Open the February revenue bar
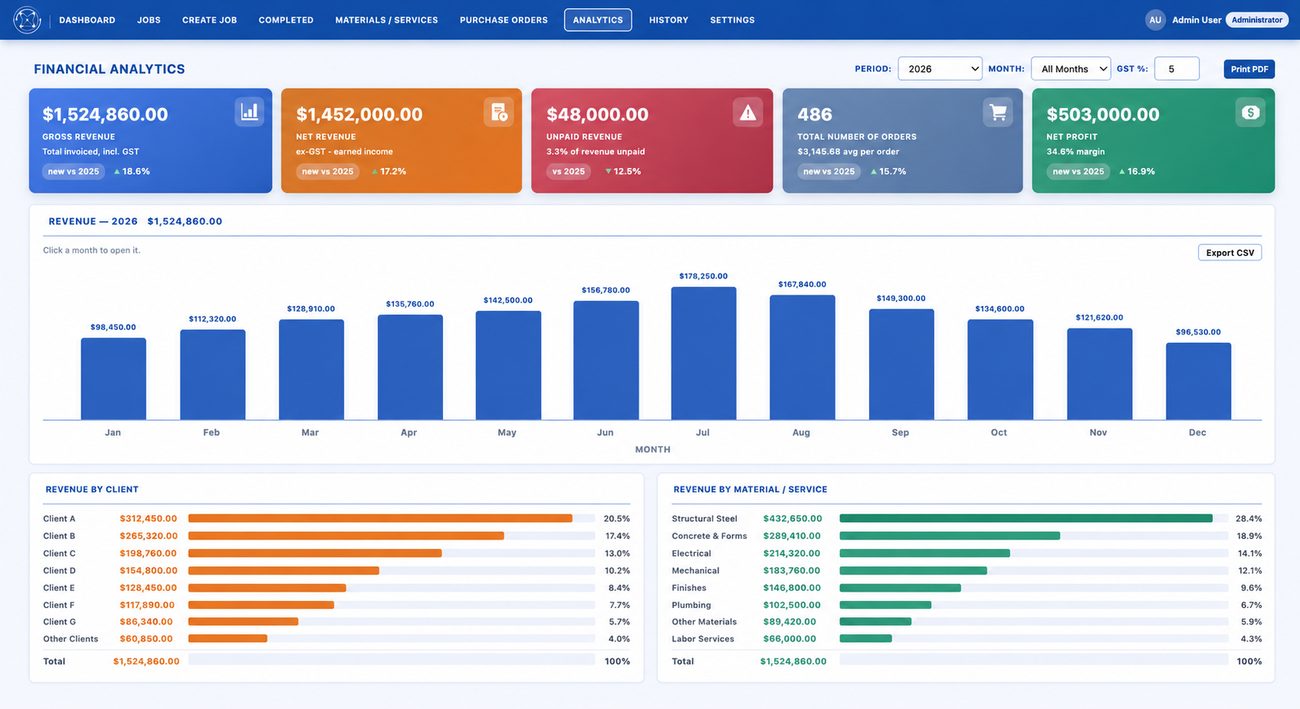This screenshot has width=1300, height=709. click(212, 375)
